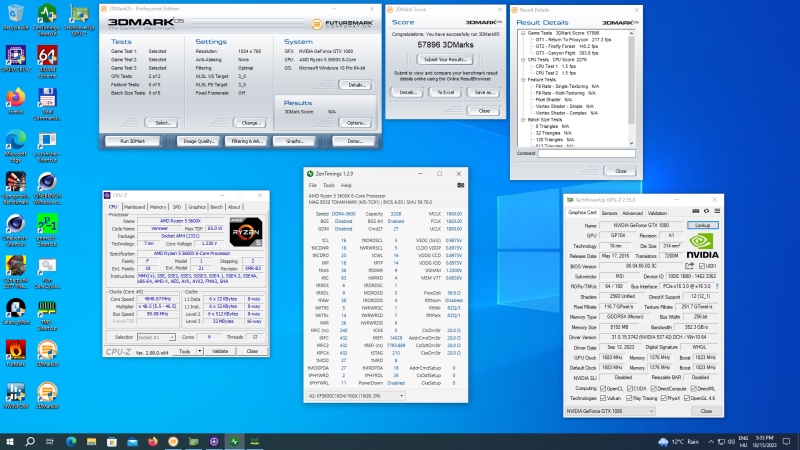
Task: Open the CPU-Z Tools dropdown arrow
Action: (x=199, y=351)
